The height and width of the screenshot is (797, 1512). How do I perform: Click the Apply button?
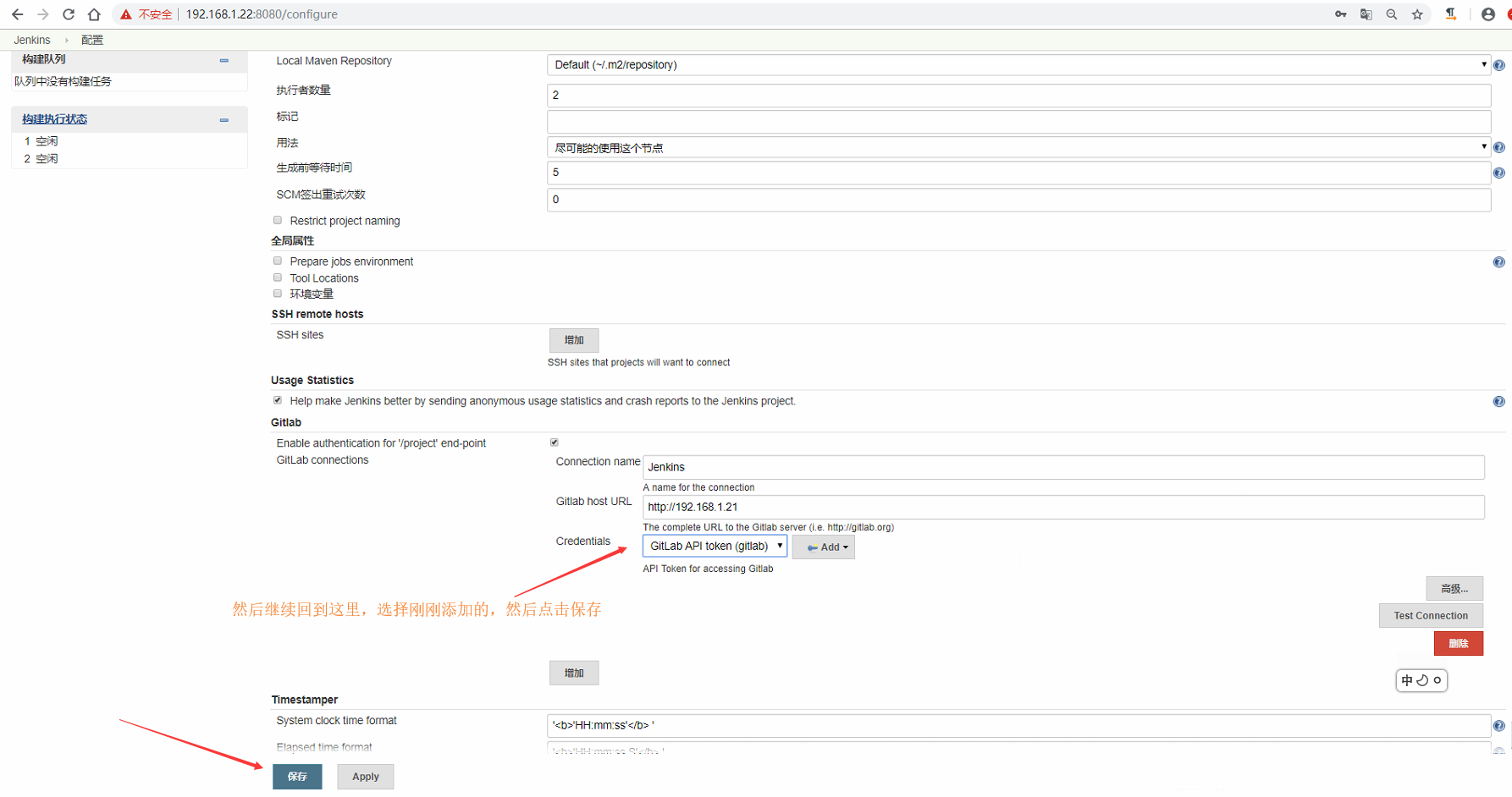click(366, 777)
